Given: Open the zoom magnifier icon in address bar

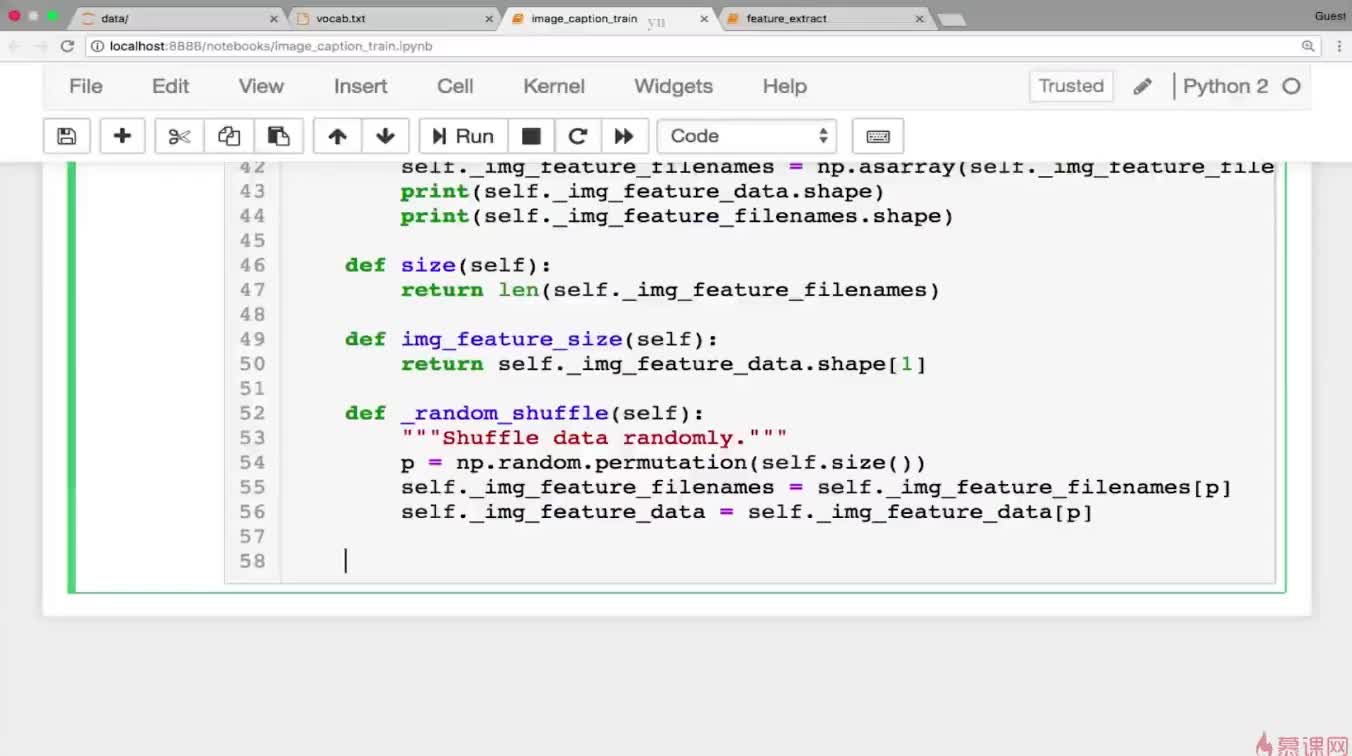Looking at the screenshot, I should click(1307, 46).
